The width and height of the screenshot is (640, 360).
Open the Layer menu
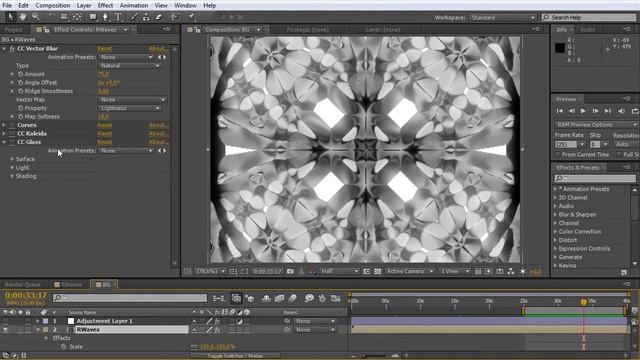[x=84, y=5]
